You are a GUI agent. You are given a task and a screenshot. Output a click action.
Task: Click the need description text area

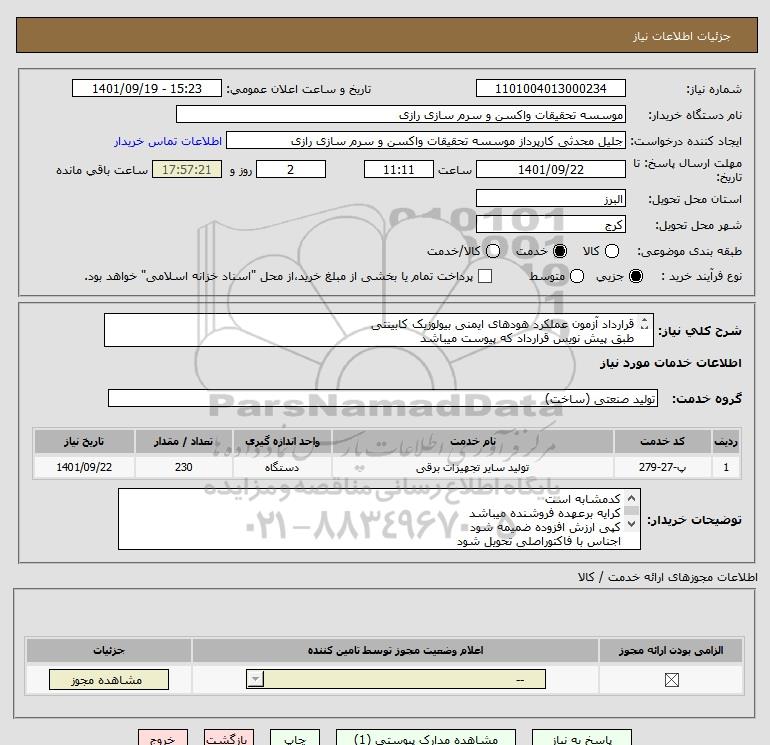[379, 331]
